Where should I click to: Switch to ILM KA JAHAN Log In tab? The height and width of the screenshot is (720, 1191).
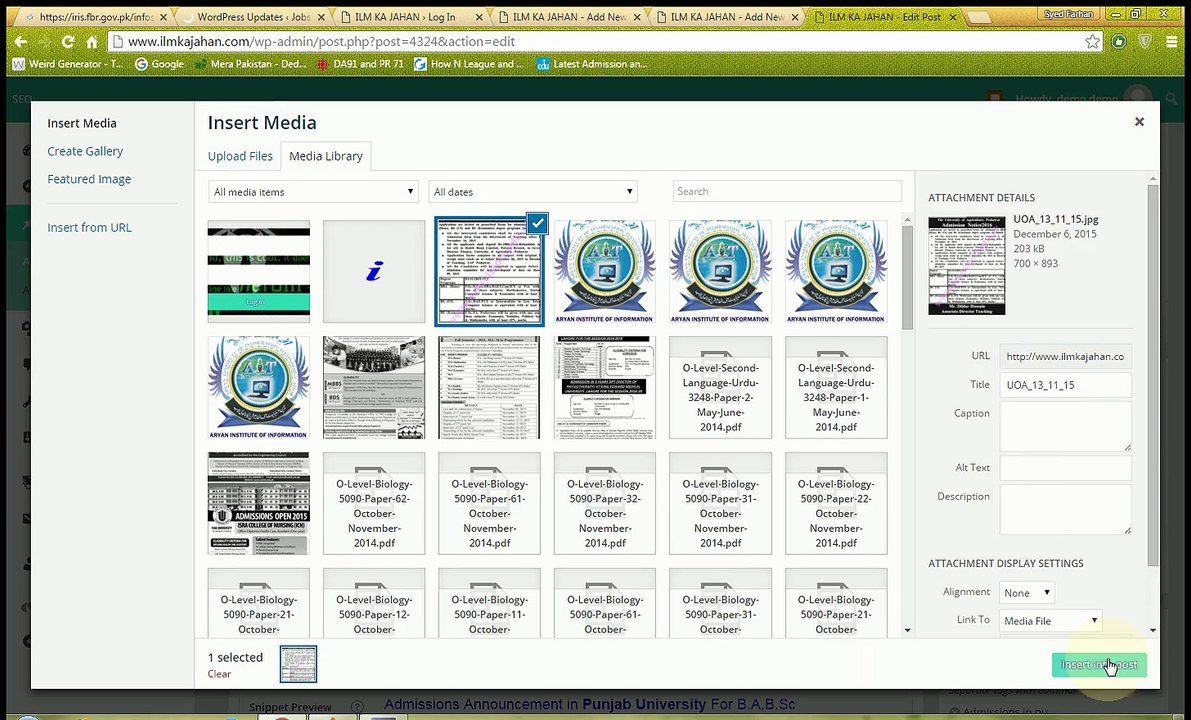(410, 17)
